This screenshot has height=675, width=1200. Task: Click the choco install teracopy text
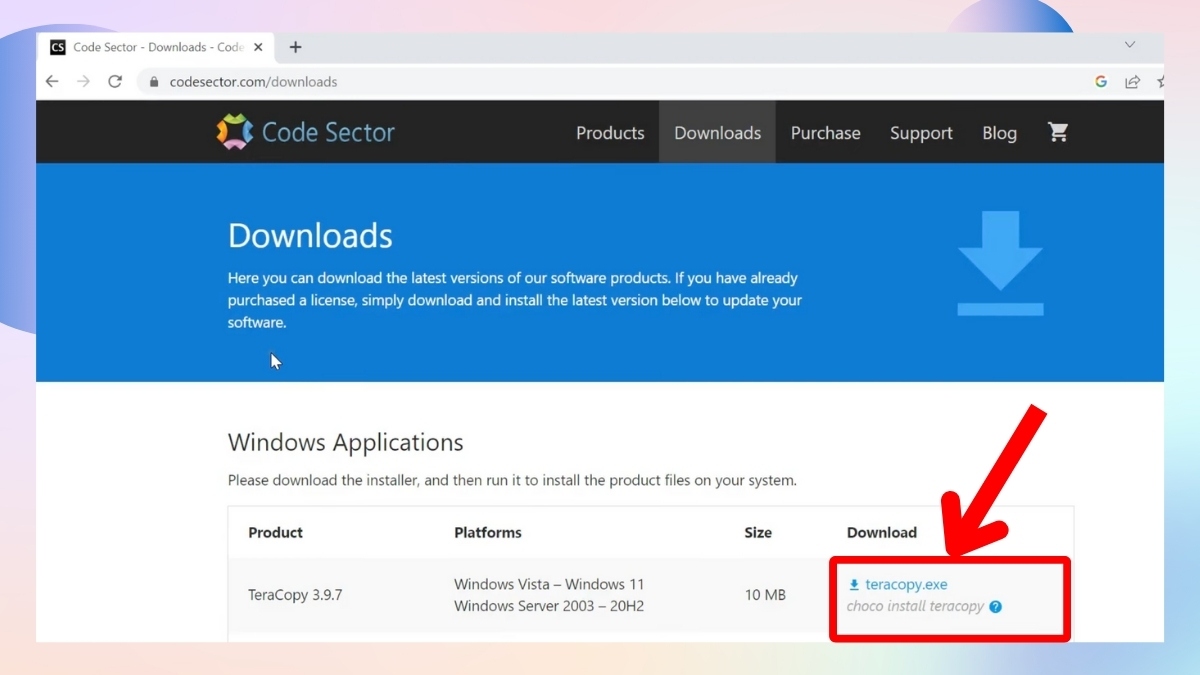click(x=915, y=606)
